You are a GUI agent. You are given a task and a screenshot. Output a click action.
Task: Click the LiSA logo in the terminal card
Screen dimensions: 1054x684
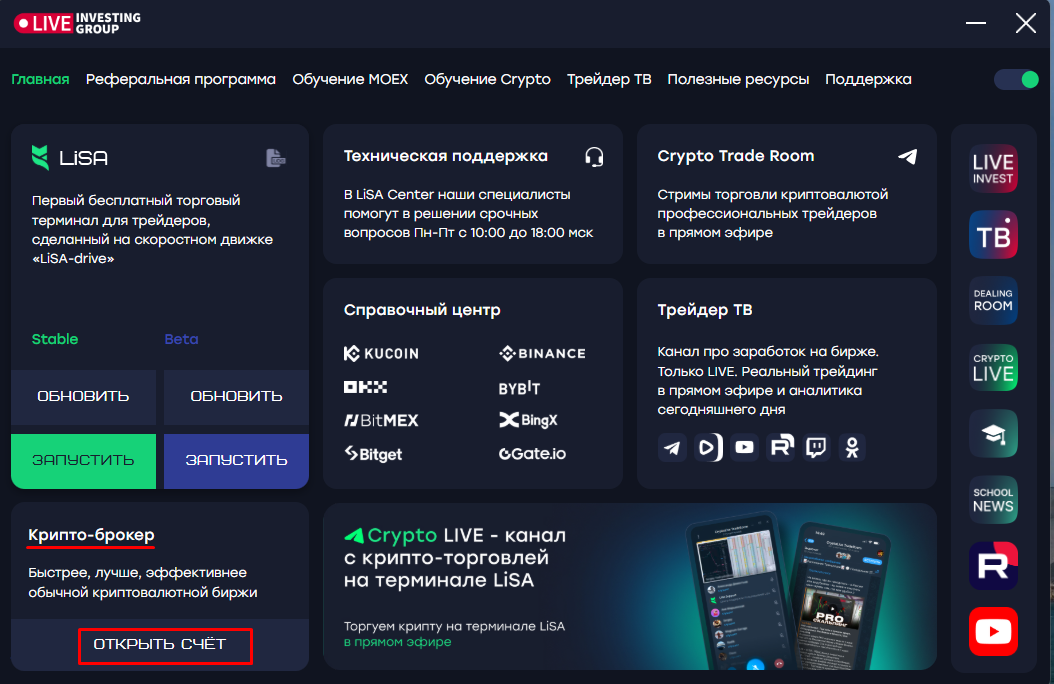click(70, 158)
